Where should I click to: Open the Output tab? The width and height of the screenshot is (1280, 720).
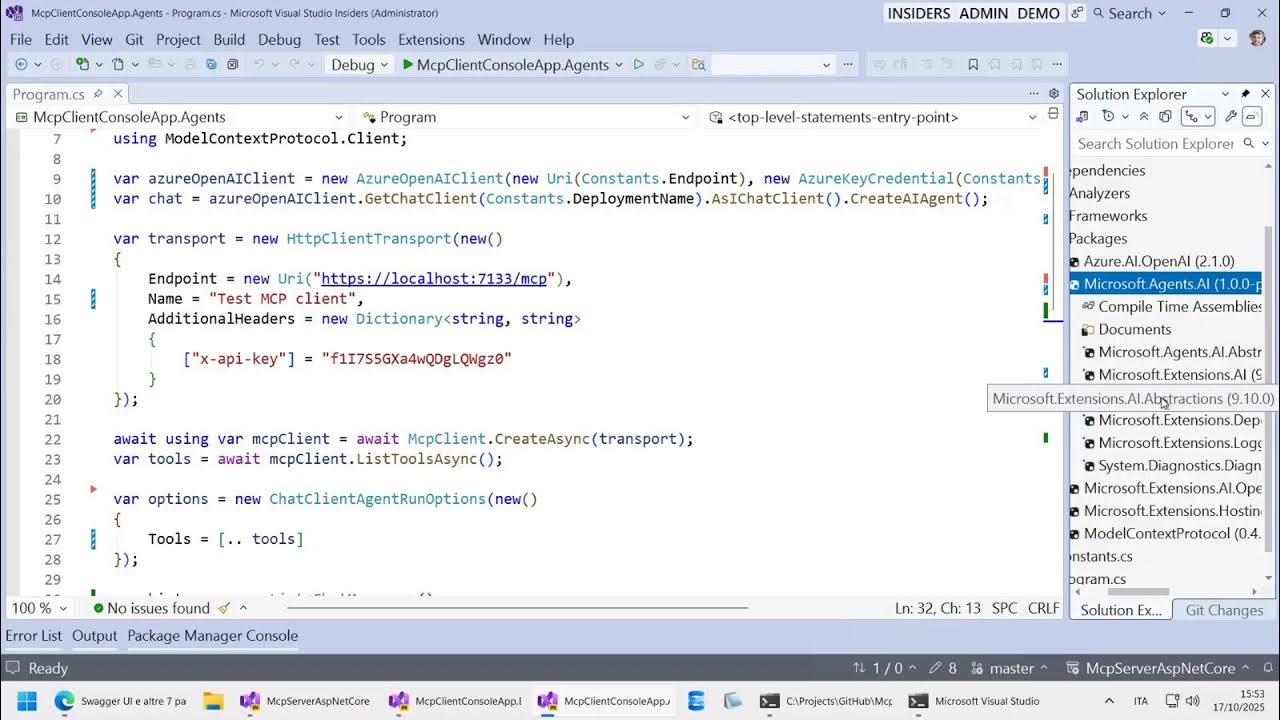click(94, 635)
